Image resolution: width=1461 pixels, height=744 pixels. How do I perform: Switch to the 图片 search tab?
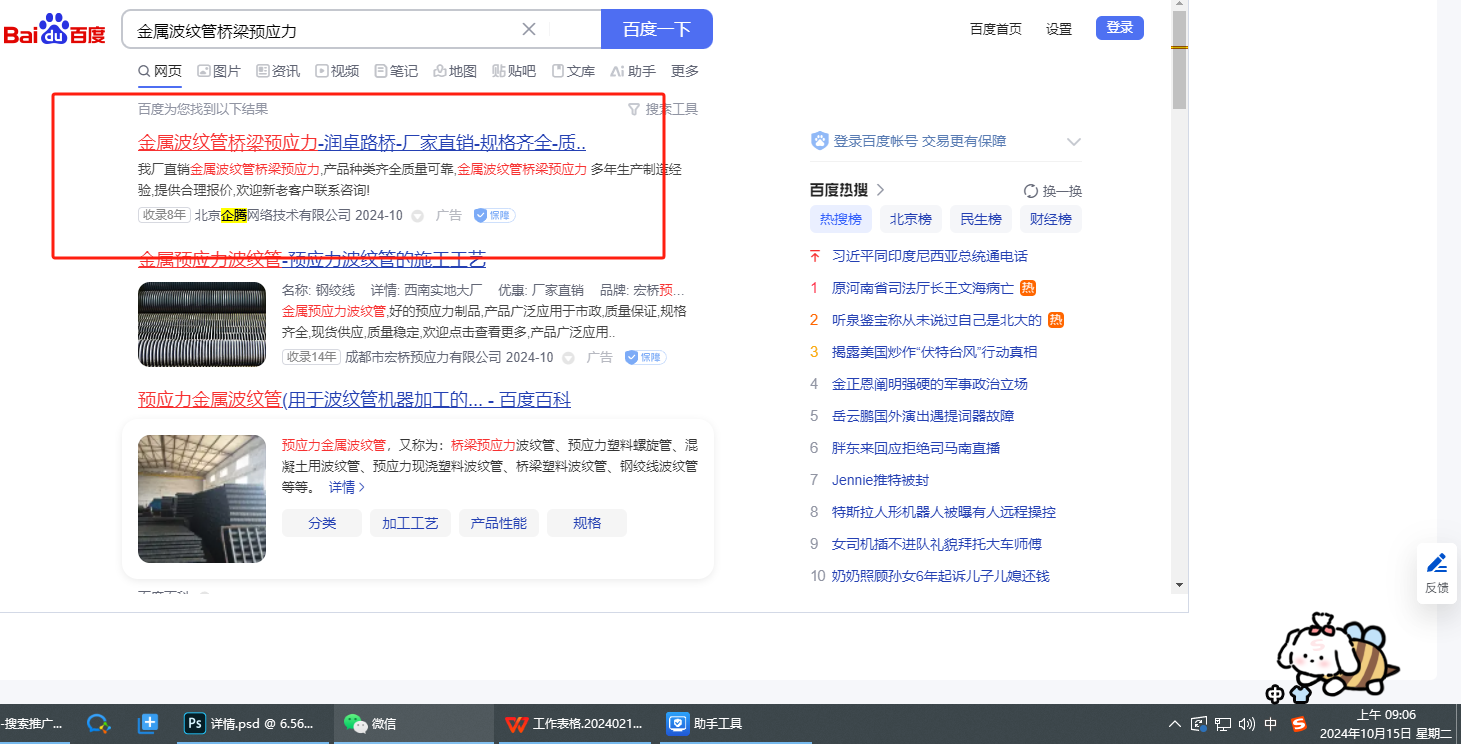[219, 71]
